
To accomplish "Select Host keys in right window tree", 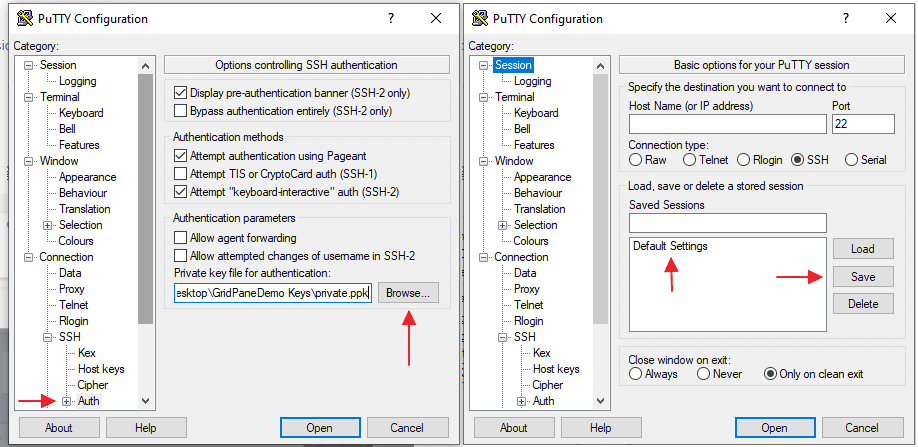I will pos(556,369).
